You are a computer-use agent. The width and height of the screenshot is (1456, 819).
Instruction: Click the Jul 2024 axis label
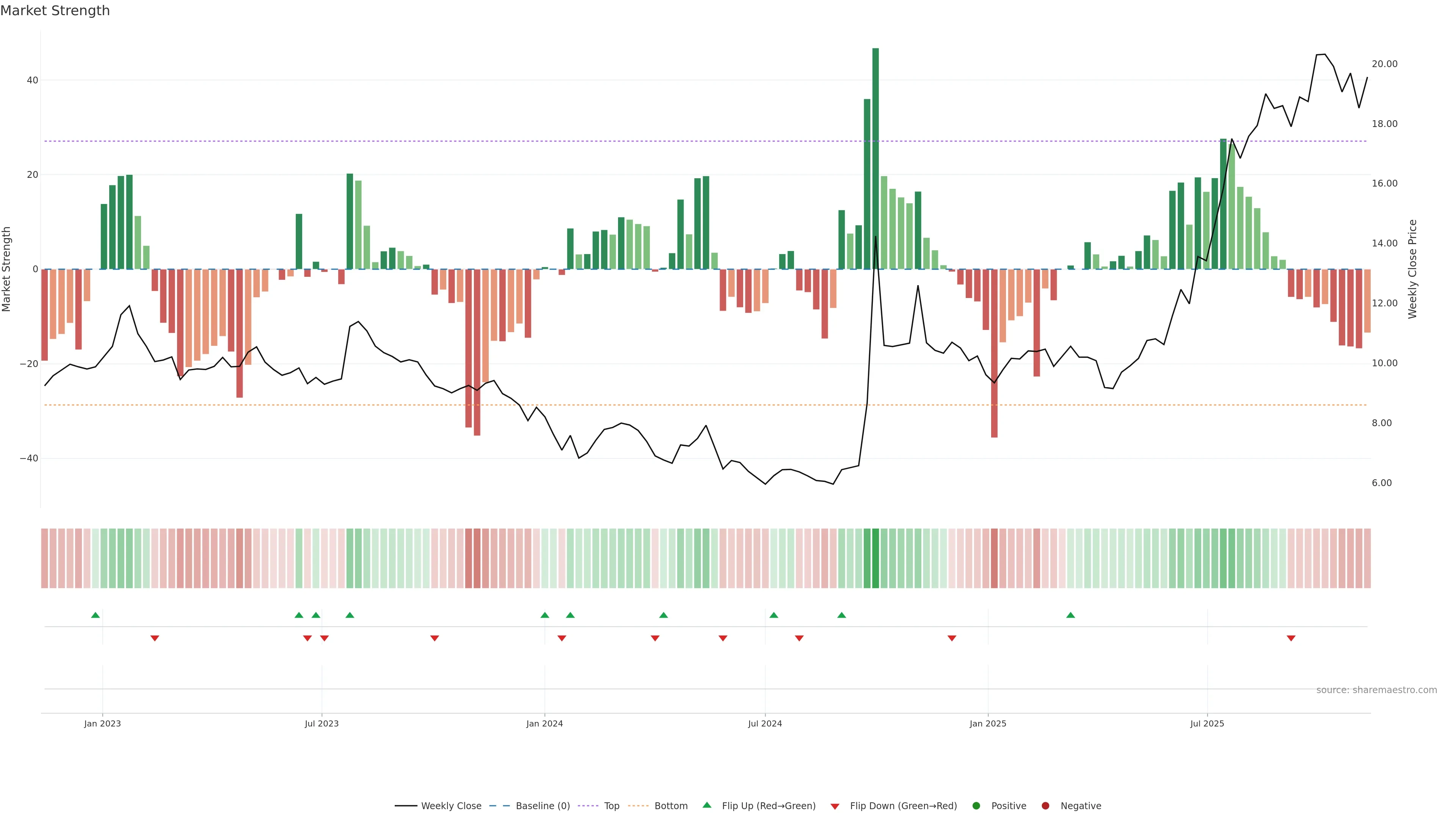point(765,723)
